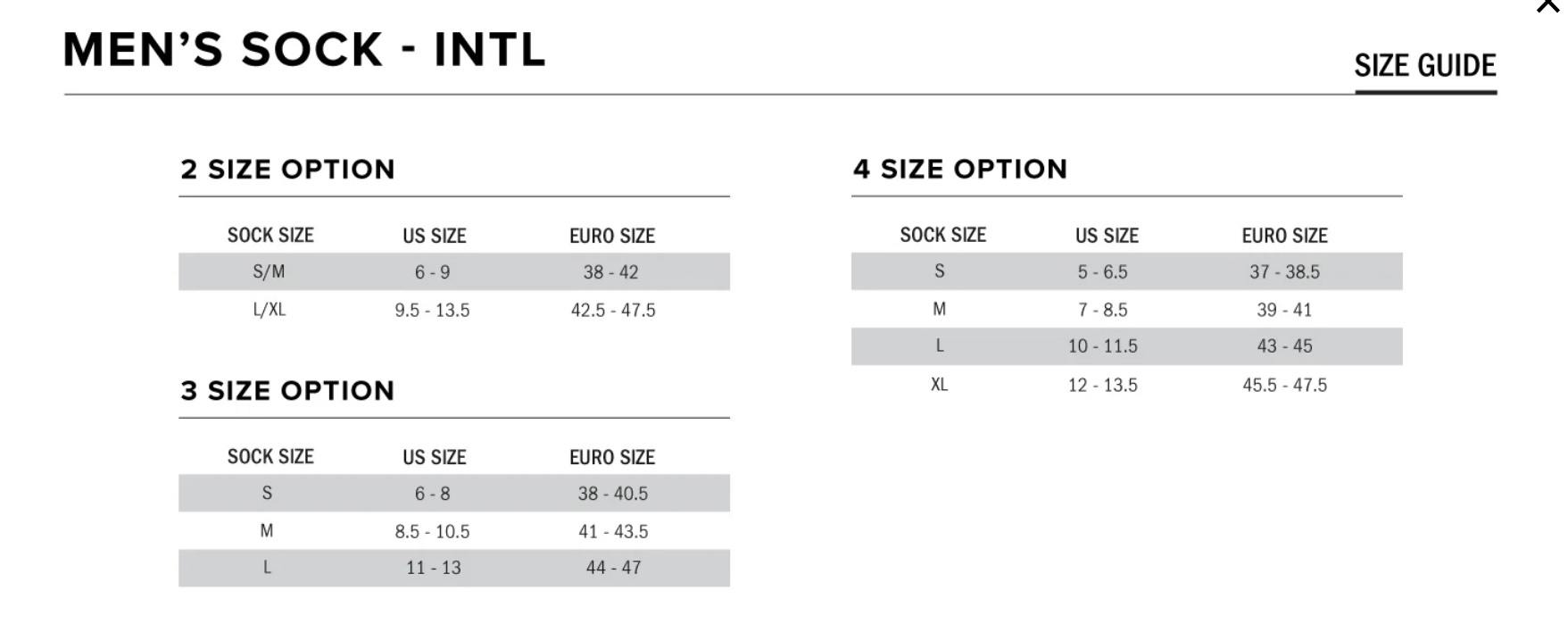
Task: Click the 45.5 - 47.5 Euro size cell
Action: coord(1285,386)
